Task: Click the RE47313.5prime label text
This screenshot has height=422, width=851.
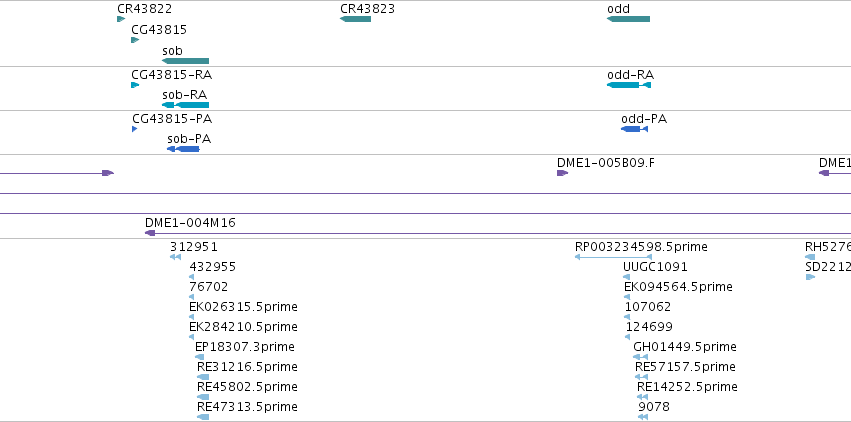Action: [x=247, y=407]
